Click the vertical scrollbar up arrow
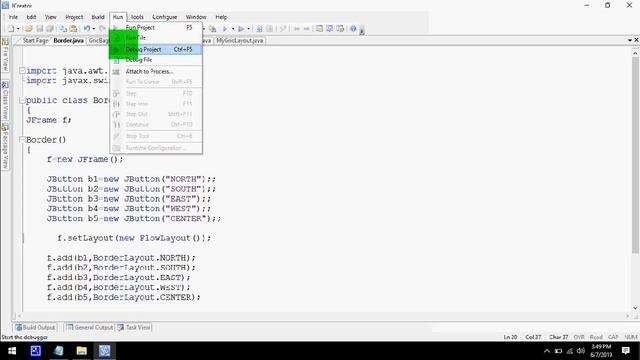 pos(635,53)
